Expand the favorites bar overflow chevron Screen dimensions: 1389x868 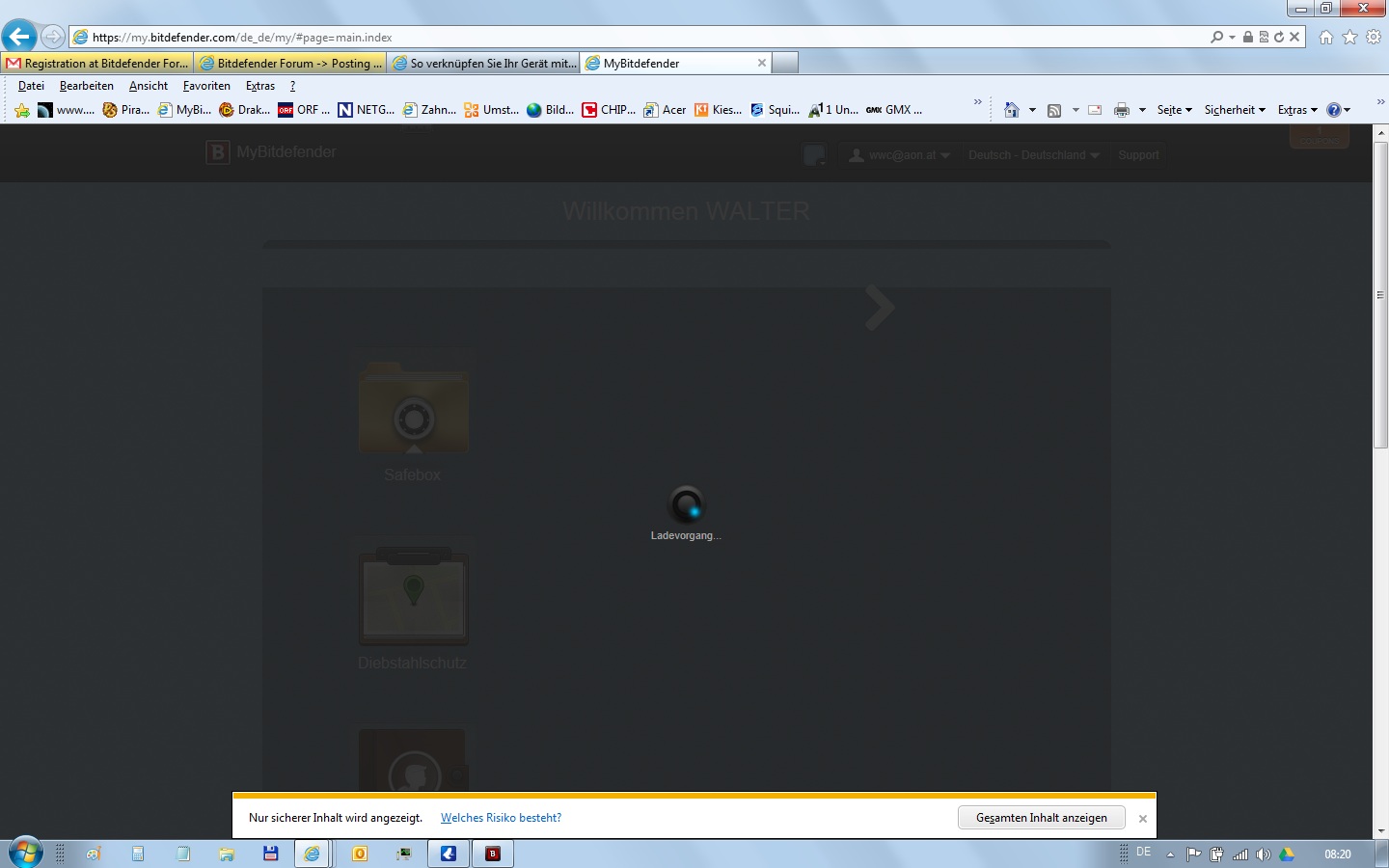[x=977, y=101]
